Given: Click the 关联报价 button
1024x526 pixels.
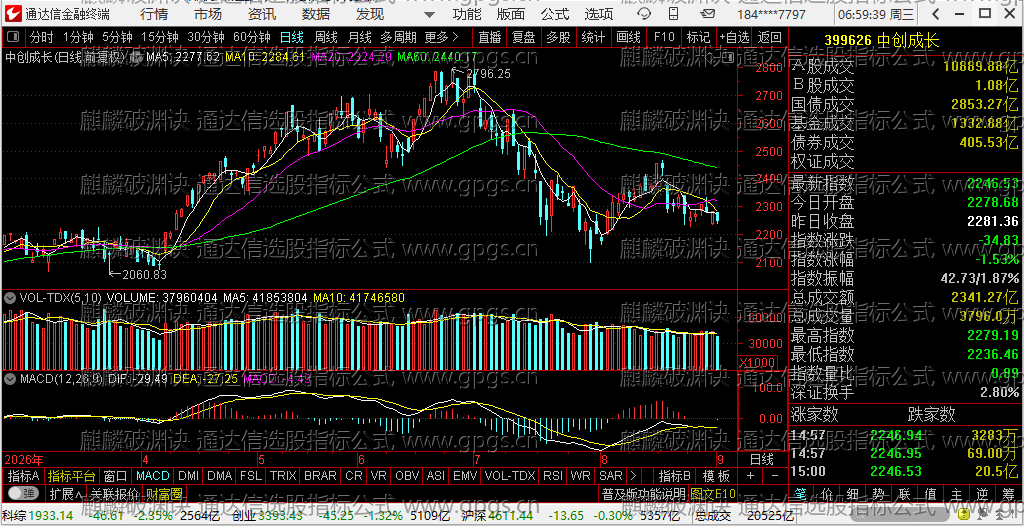Looking at the screenshot, I should pyautogui.click(x=114, y=493).
